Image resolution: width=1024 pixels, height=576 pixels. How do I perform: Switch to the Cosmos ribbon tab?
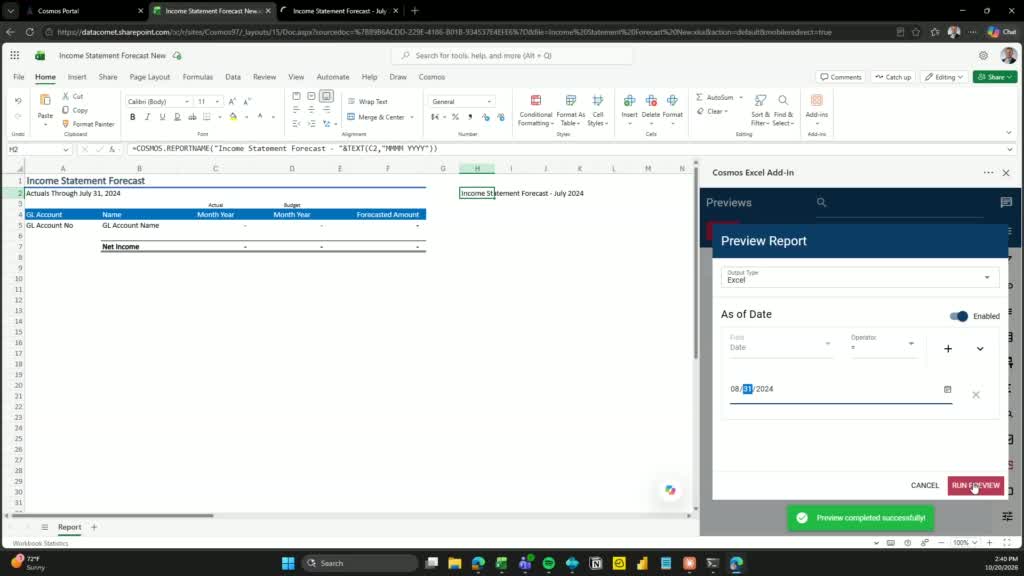[x=432, y=77]
